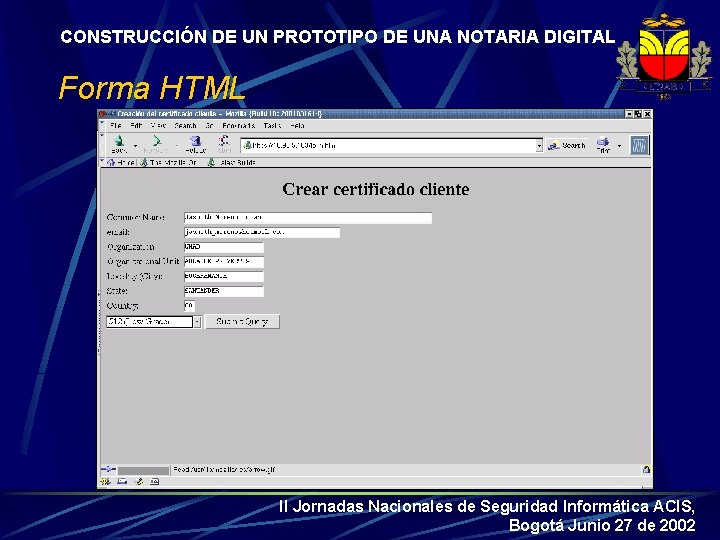Click the Print toolbar icon
This screenshot has width=720, height=540.
(x=603, y=145)
